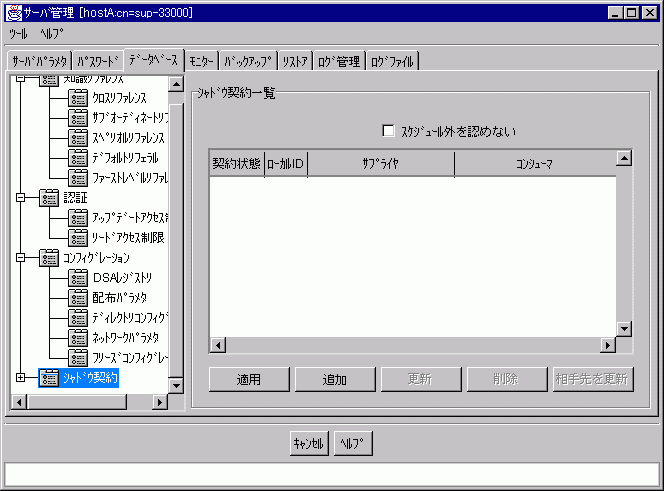The height and width of the screenshot is (491, 664).
Task: Select the DSAレジストリ tree item label
Action: click(x=122, y=278)
